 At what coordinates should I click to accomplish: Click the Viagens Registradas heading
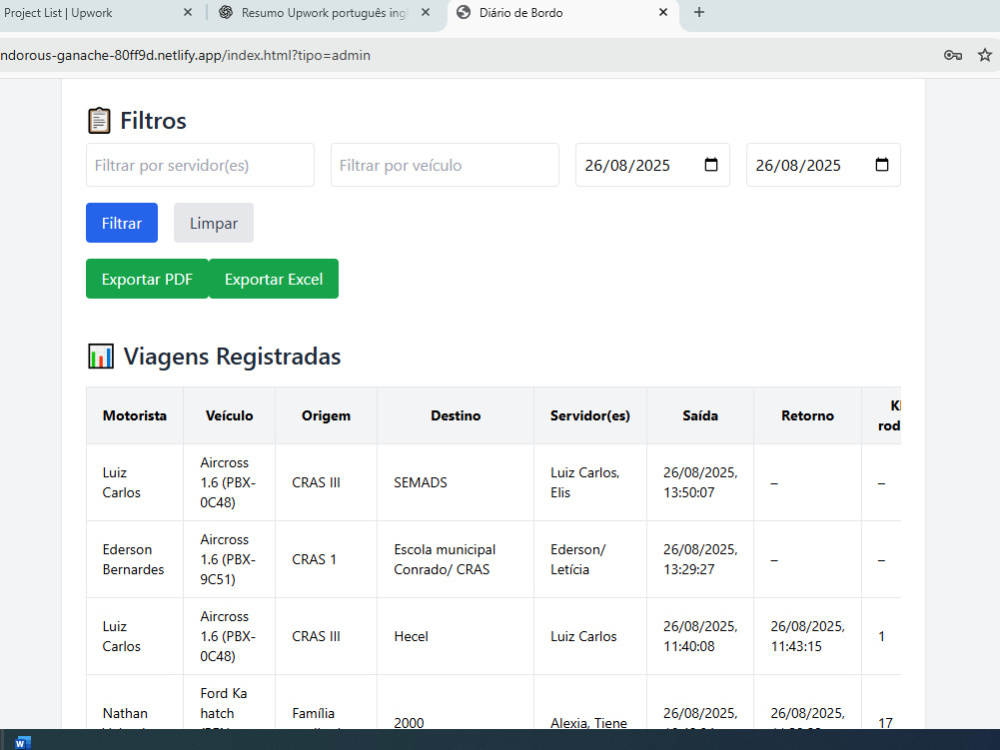232,357
